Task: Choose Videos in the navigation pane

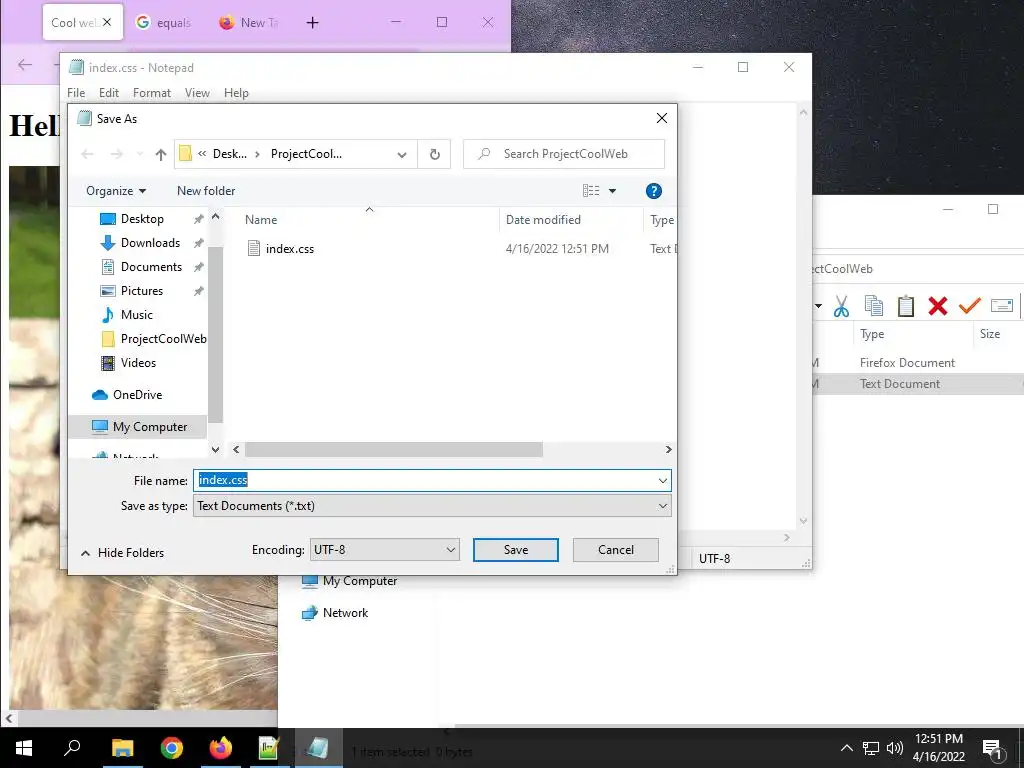Action: pyautogui.click(x=138, y=363)
